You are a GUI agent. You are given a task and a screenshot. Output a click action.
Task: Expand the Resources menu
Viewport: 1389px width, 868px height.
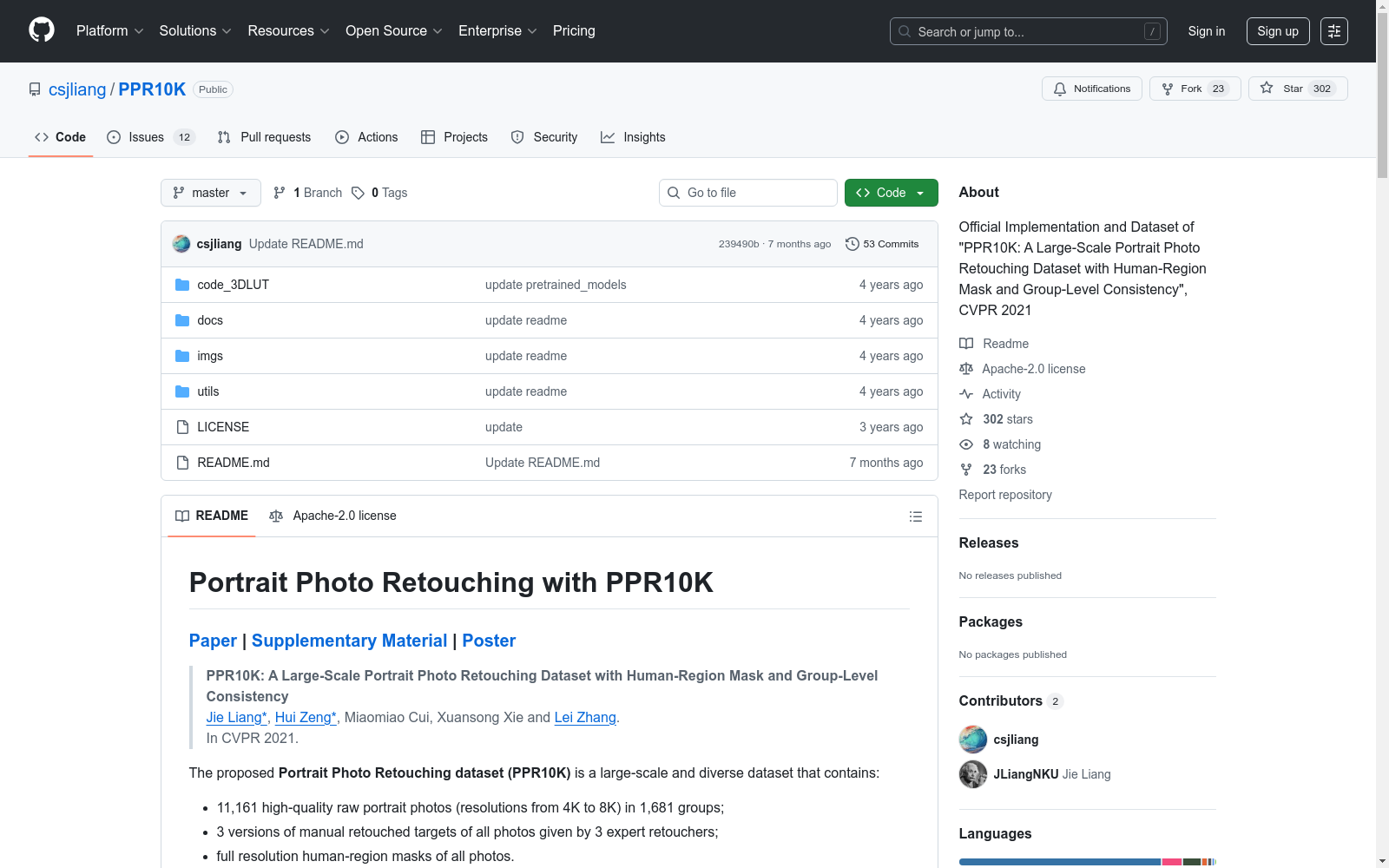(289, 31)
